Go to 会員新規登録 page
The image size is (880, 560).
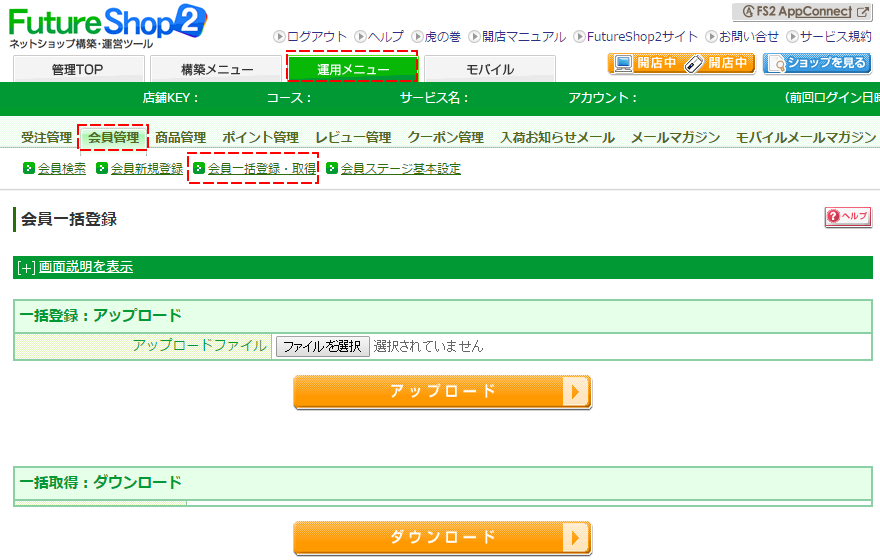147,168
